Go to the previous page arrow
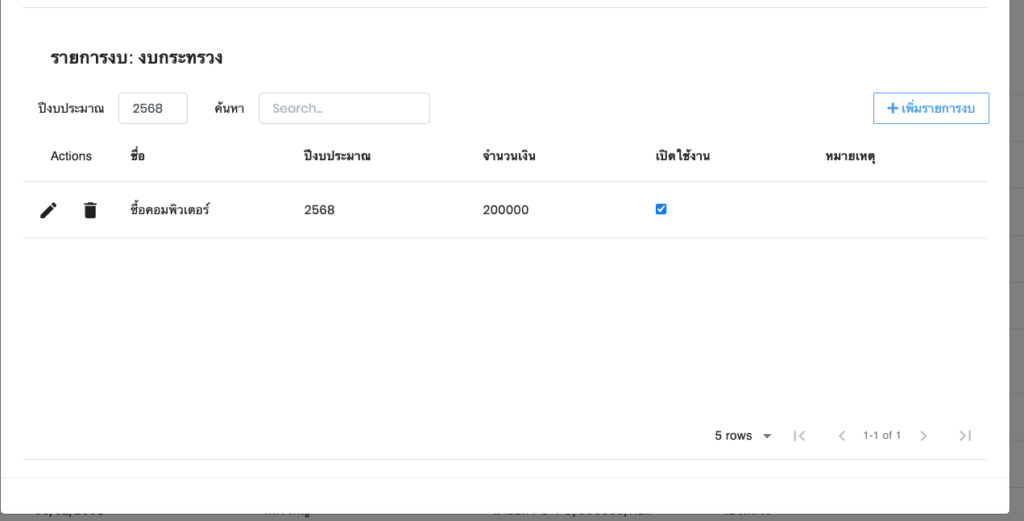1024x521 pixels. (x=841, y=436)
